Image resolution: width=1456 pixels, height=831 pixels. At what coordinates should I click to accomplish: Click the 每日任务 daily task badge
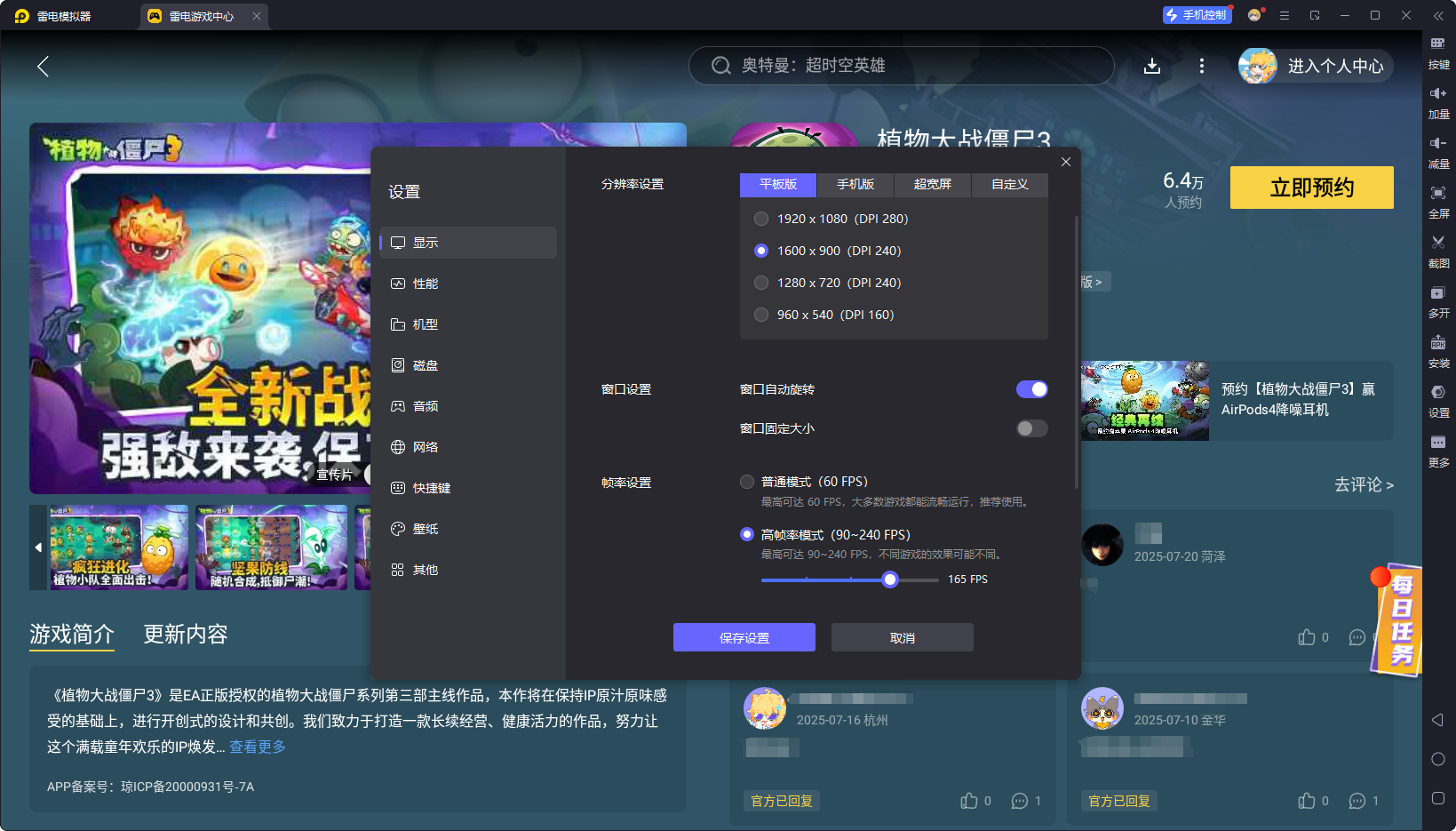click(x=1396, y=619)
